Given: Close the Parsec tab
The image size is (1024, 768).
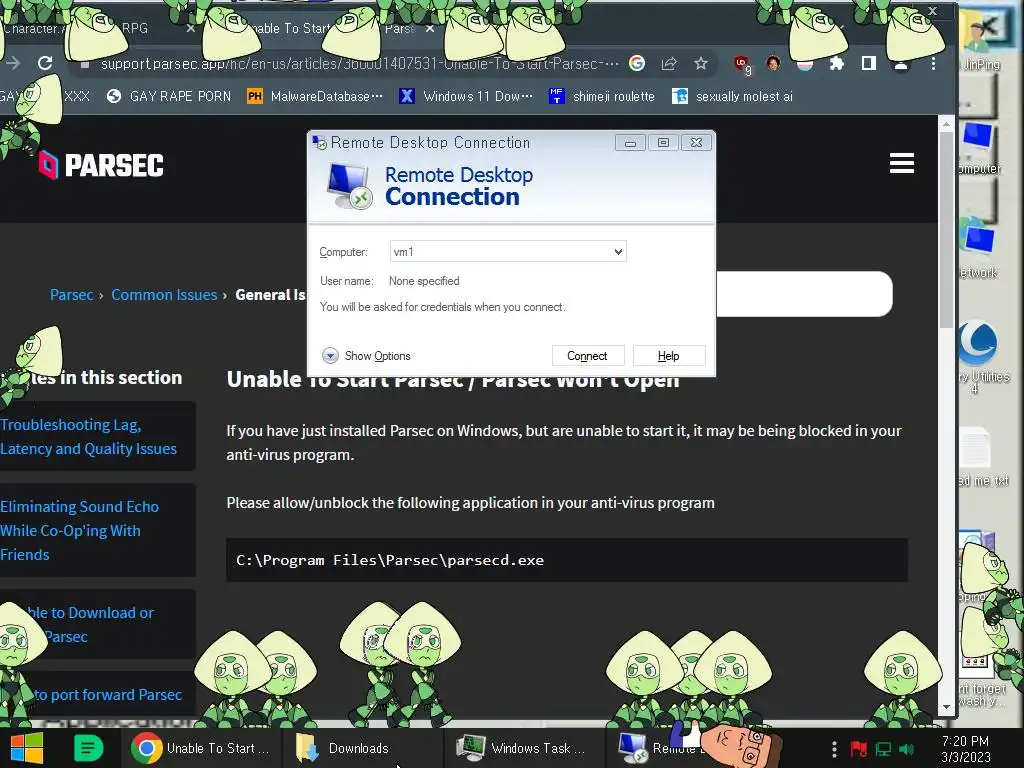Looking at the screenshot, I should point(430,29).
